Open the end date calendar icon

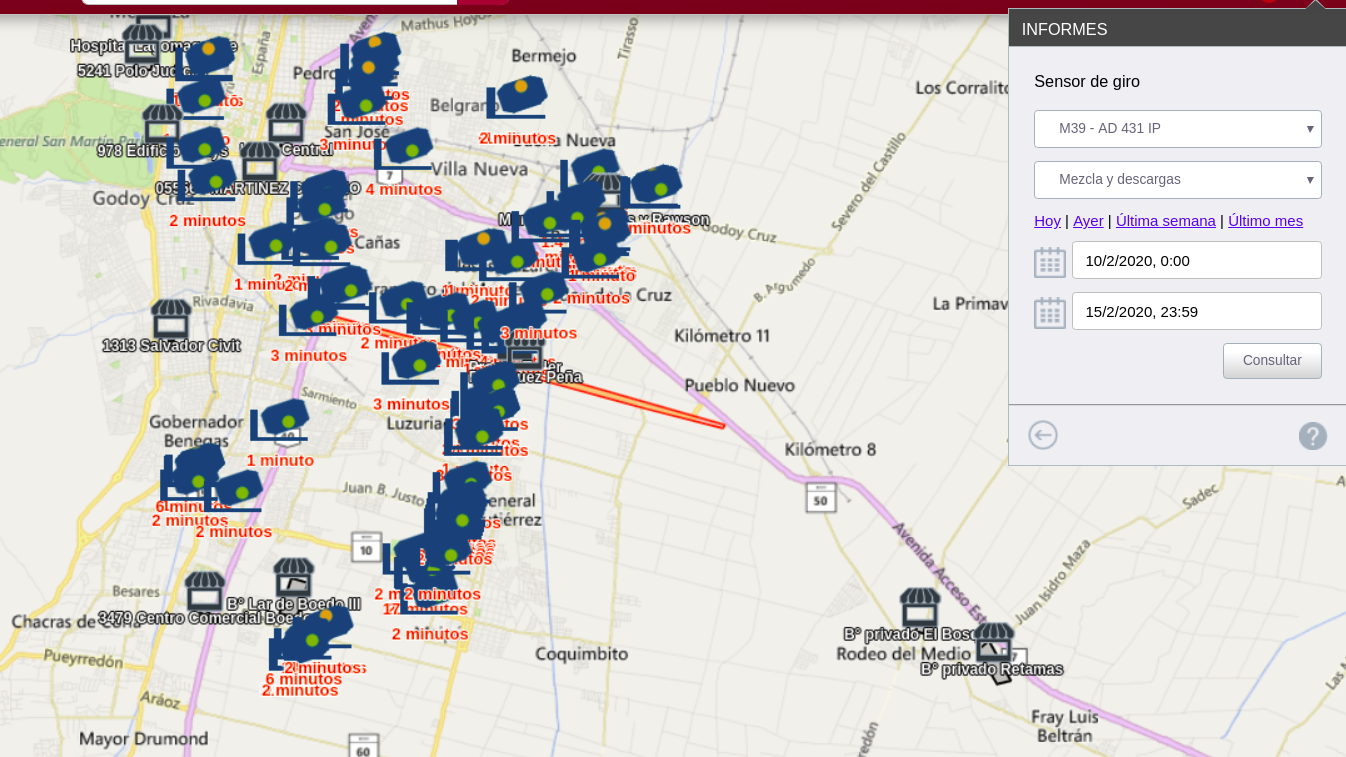1049,313
